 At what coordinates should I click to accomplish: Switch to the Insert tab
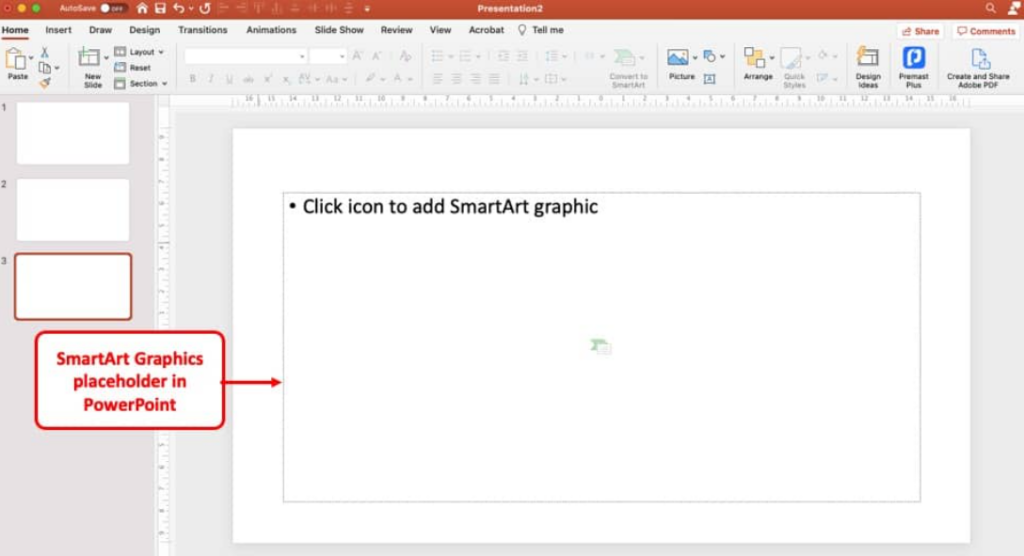click(x=58, y=30)
